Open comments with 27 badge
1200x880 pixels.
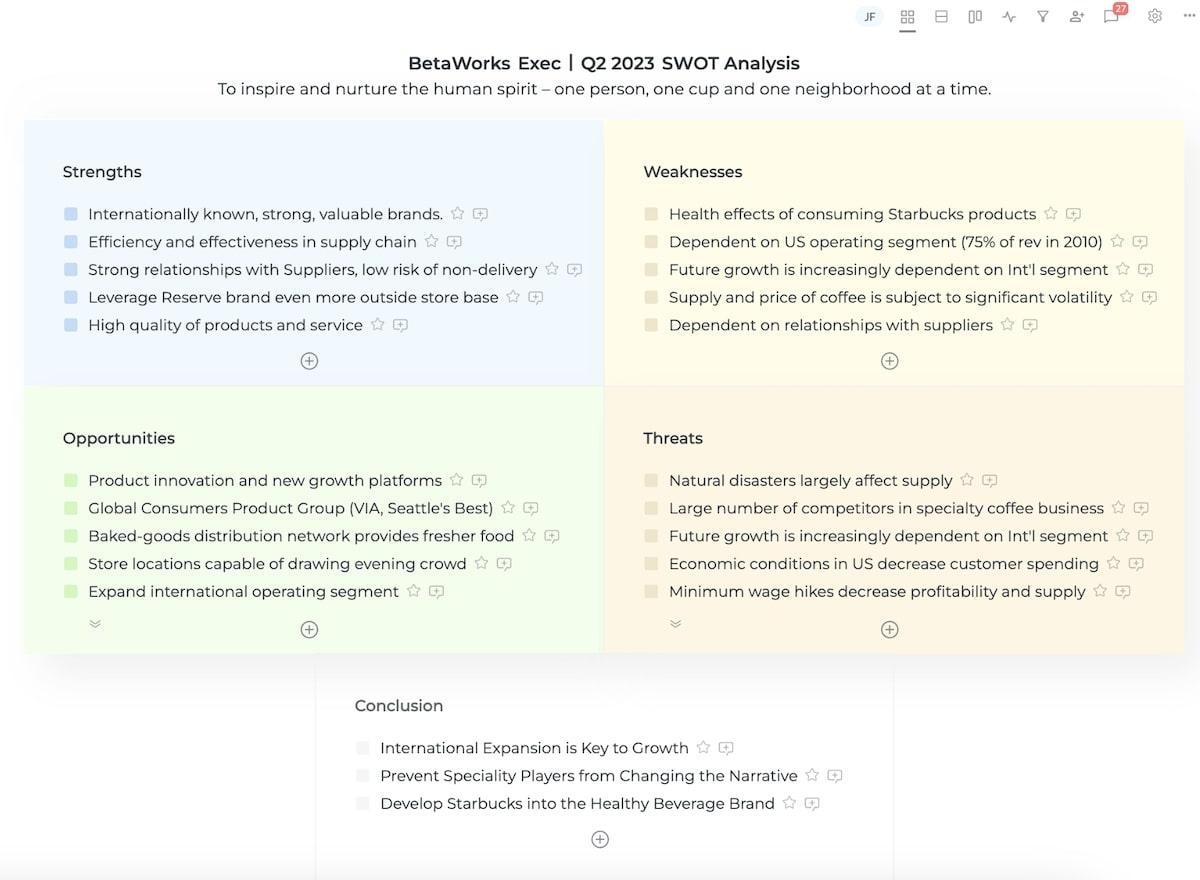click(x=1111, y=17)
